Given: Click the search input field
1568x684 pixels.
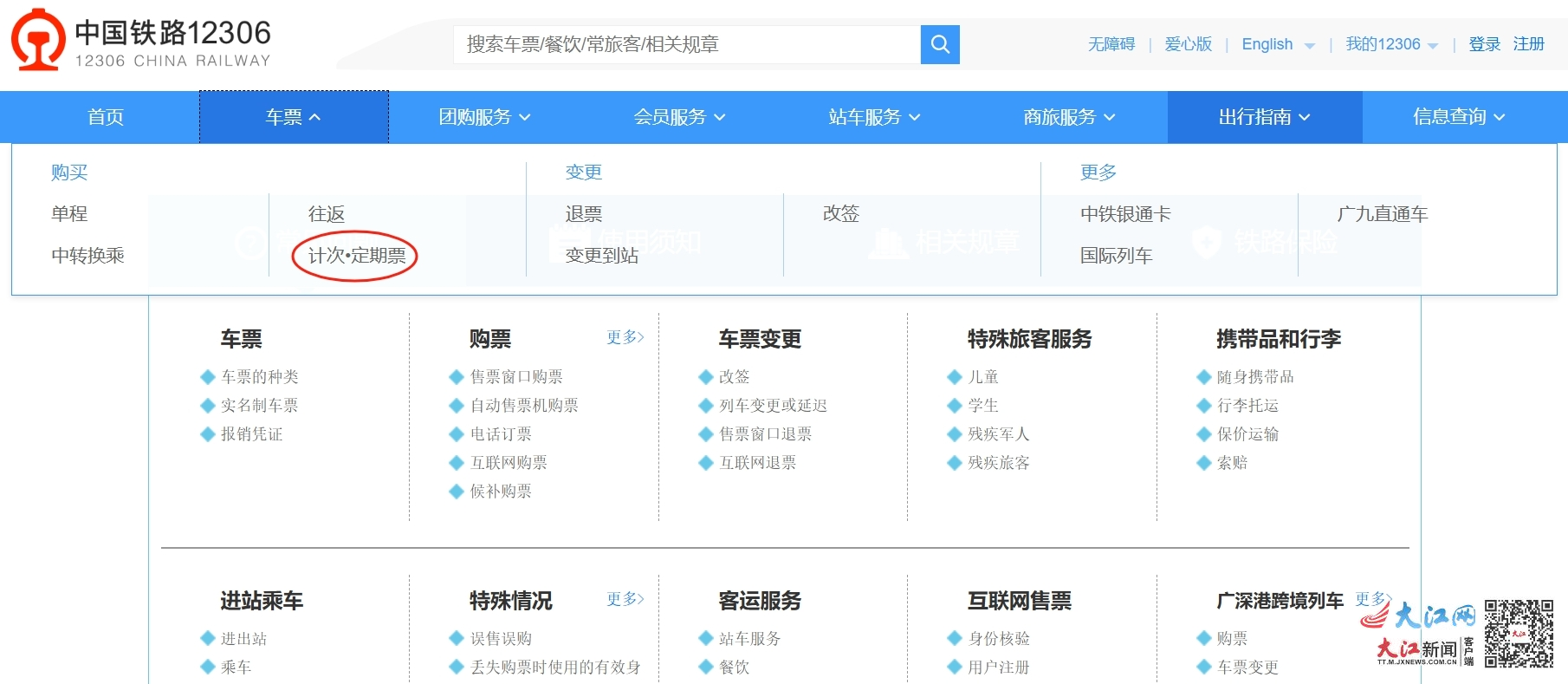Looking at the screenshot, I should 687,44.
